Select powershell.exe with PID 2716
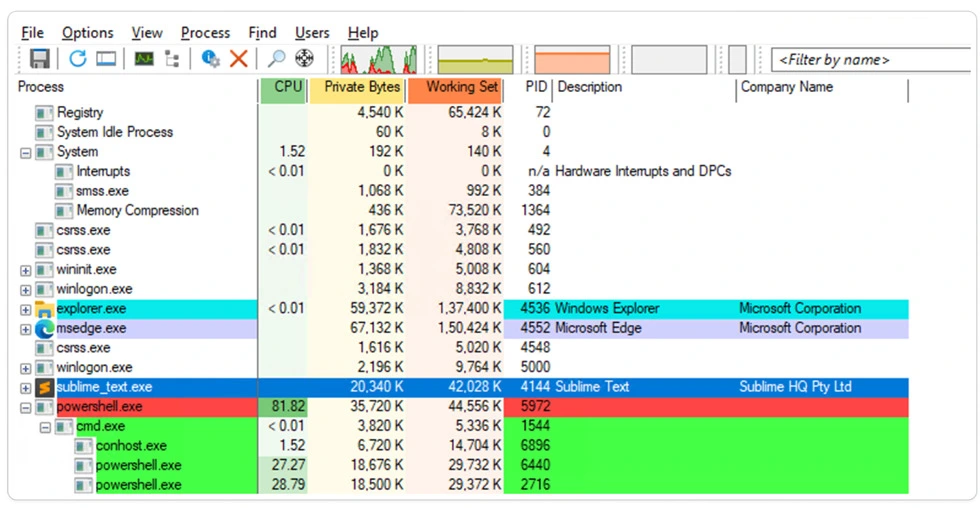This screenshot has width=980, height=508. coord(461,485)
